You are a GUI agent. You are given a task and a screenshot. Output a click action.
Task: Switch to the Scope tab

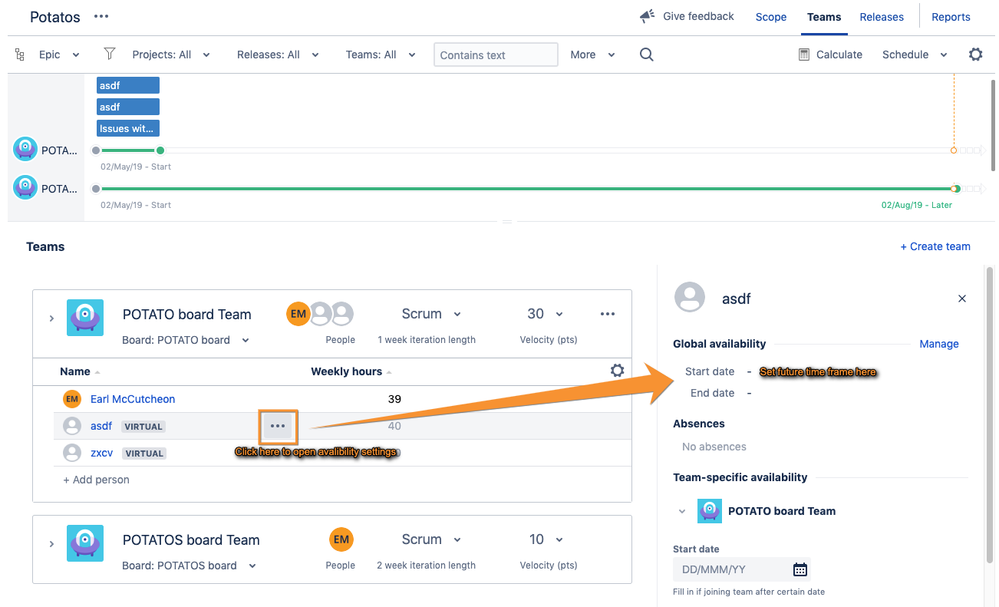(x=771, y=17)
